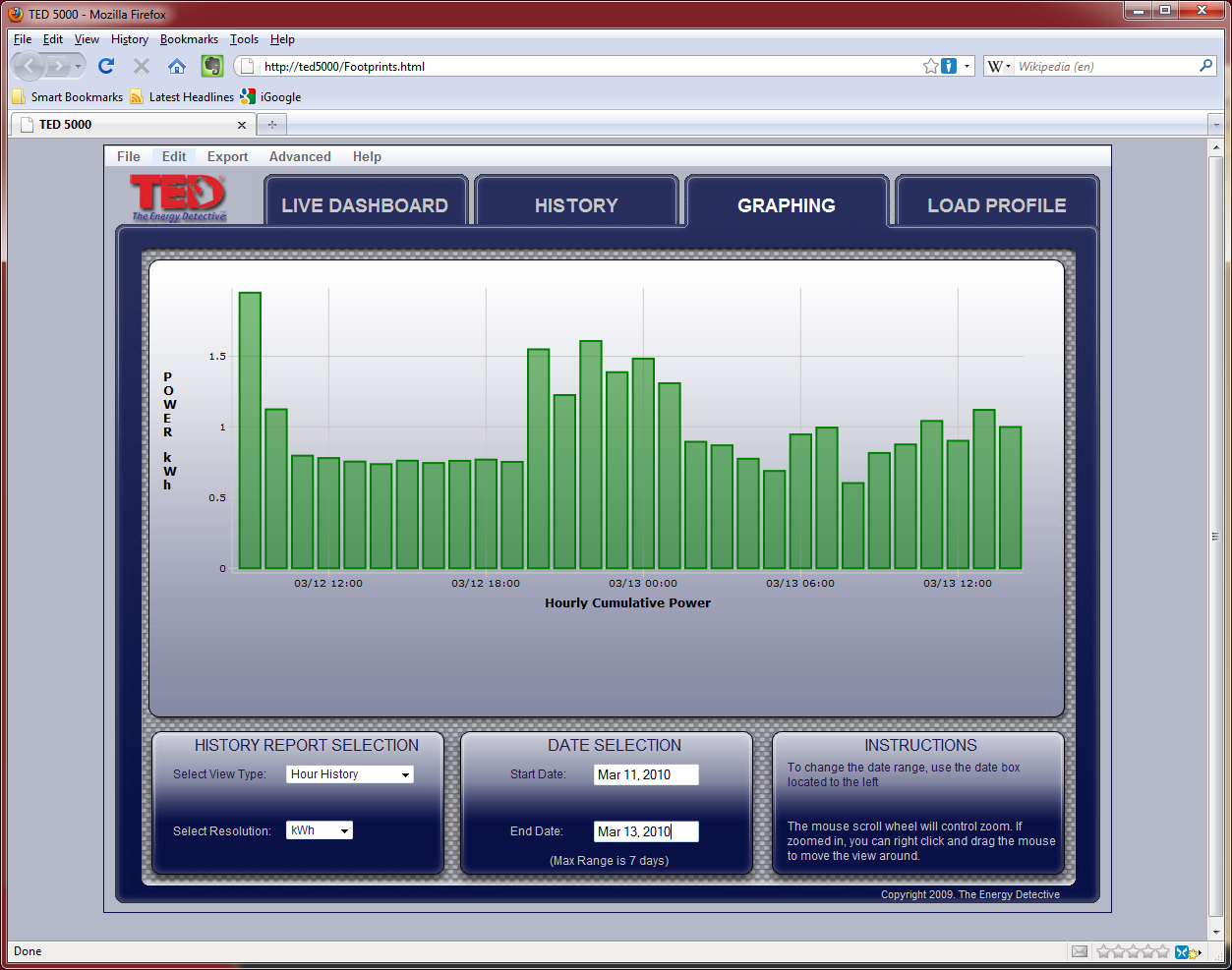The width and height of the screenshot is (1232, 970).
Task: Click the browser Back arrow button
Action: coord(29,66)
